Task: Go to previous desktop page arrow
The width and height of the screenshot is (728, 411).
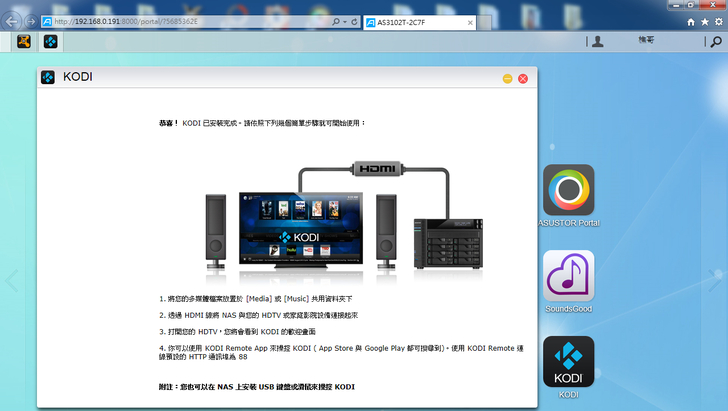Action: 12,281
